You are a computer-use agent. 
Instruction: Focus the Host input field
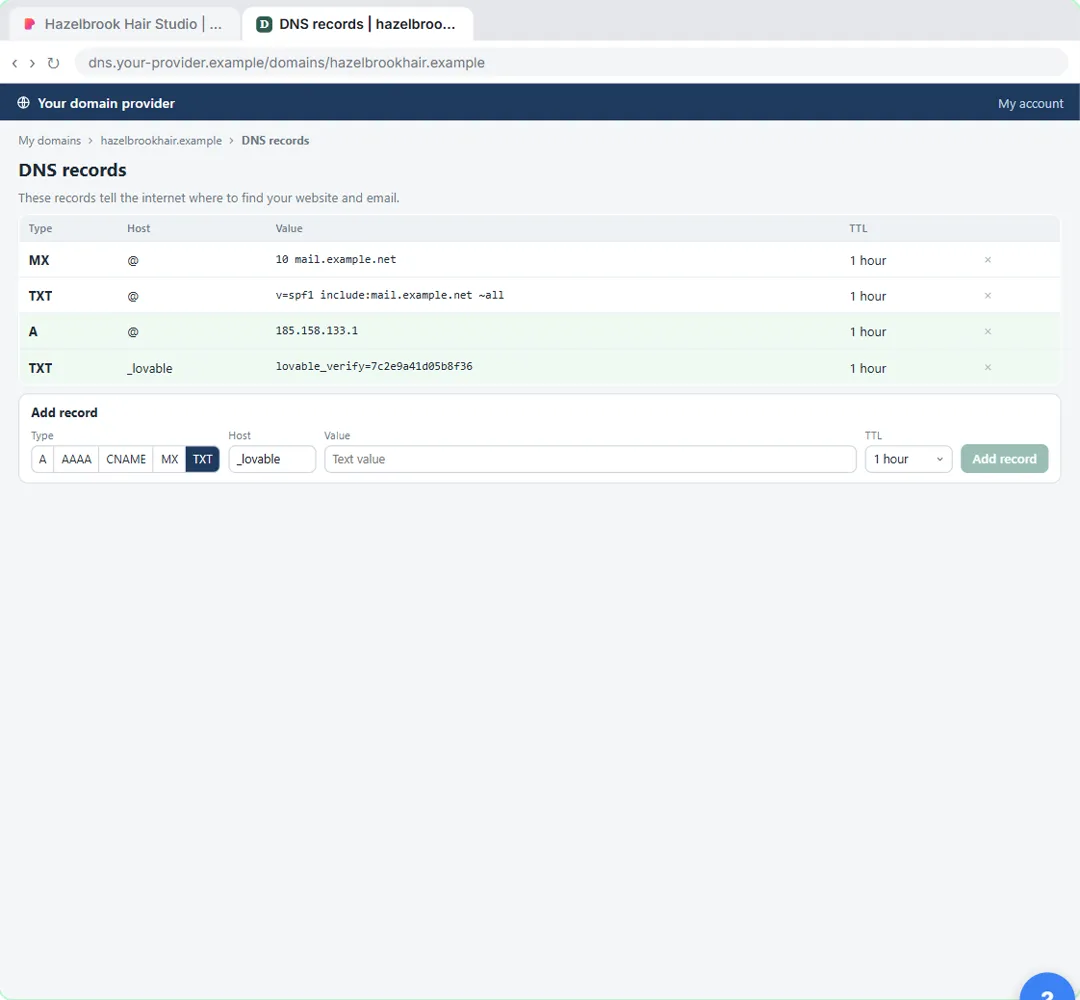point(272,459)
